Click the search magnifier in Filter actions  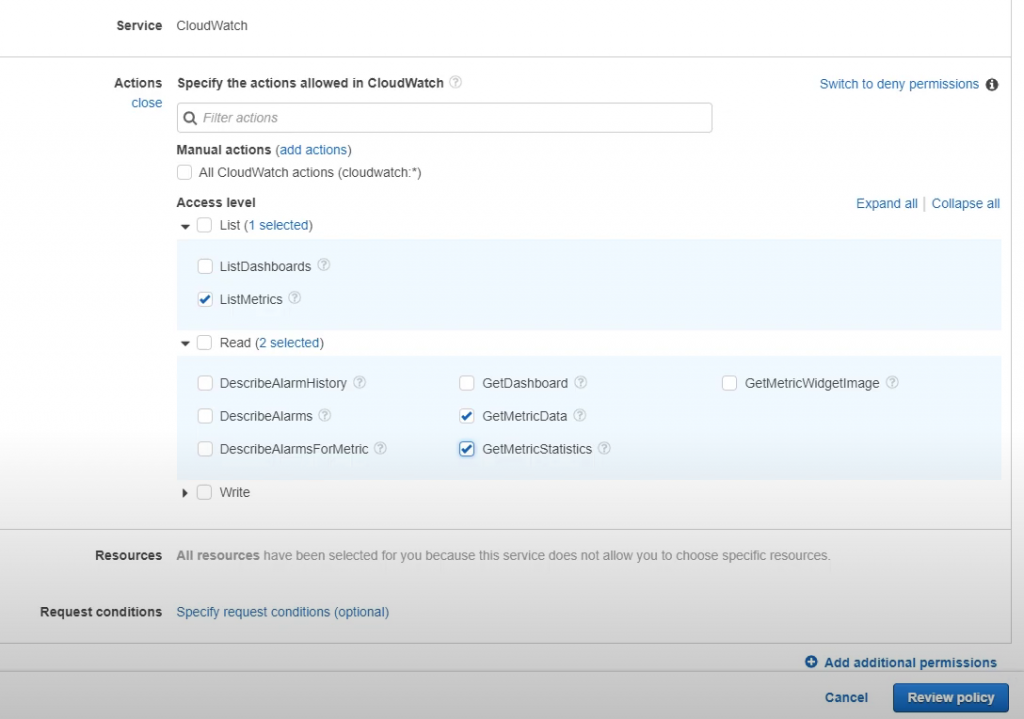(x=190, y=118)
